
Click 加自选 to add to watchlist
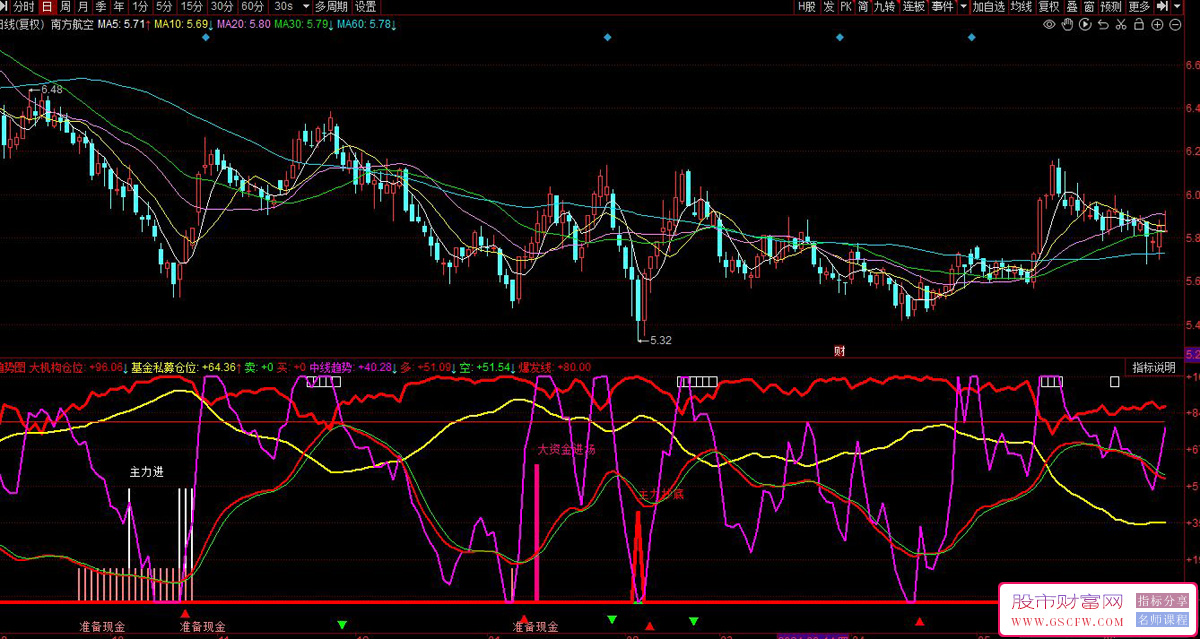pyautogui.click(x=989, y=6)
